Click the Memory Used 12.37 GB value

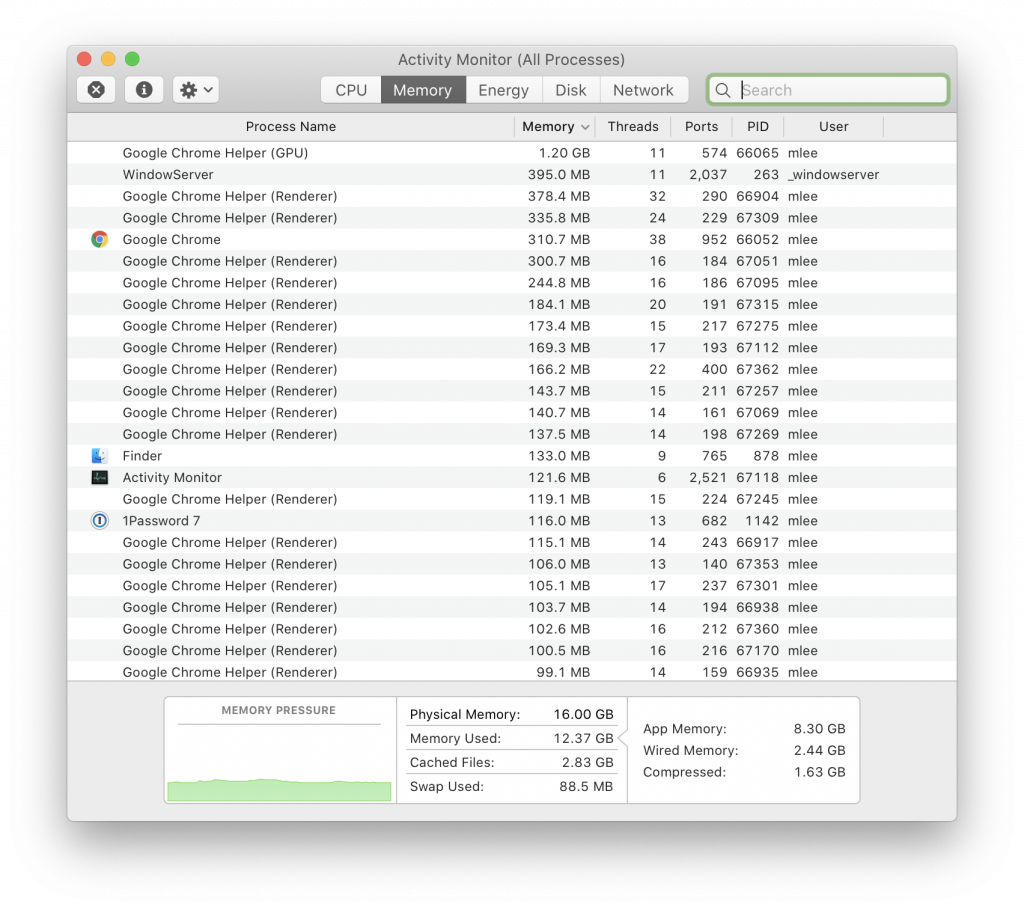(x=583, y=738)
